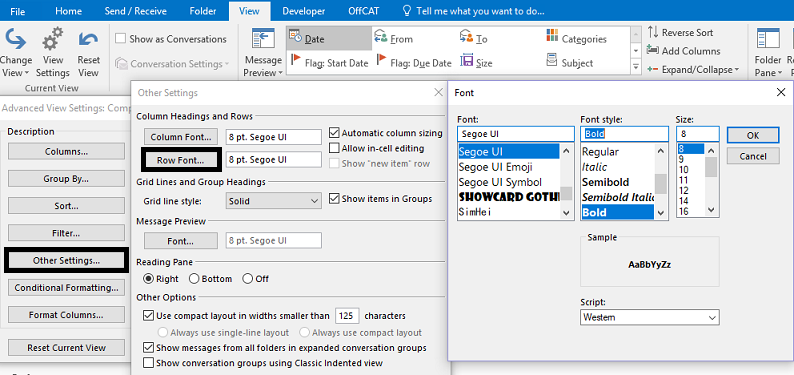
Task: Expand the Expand/Collapse ribbon menu
Action: pos(693,70)
